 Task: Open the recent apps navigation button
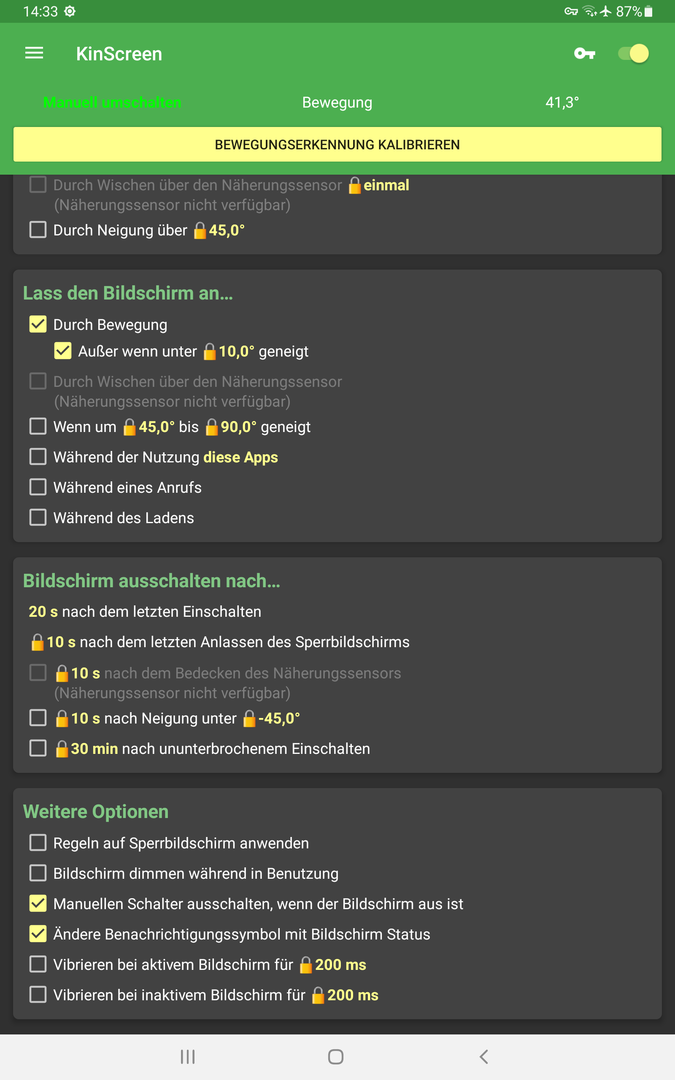tap(187, 1057)
